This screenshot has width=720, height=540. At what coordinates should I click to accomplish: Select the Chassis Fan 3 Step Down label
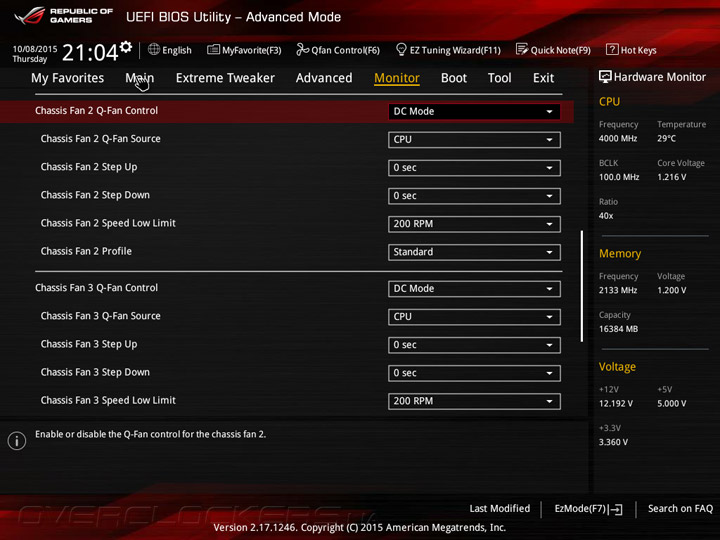coord(95,372)
